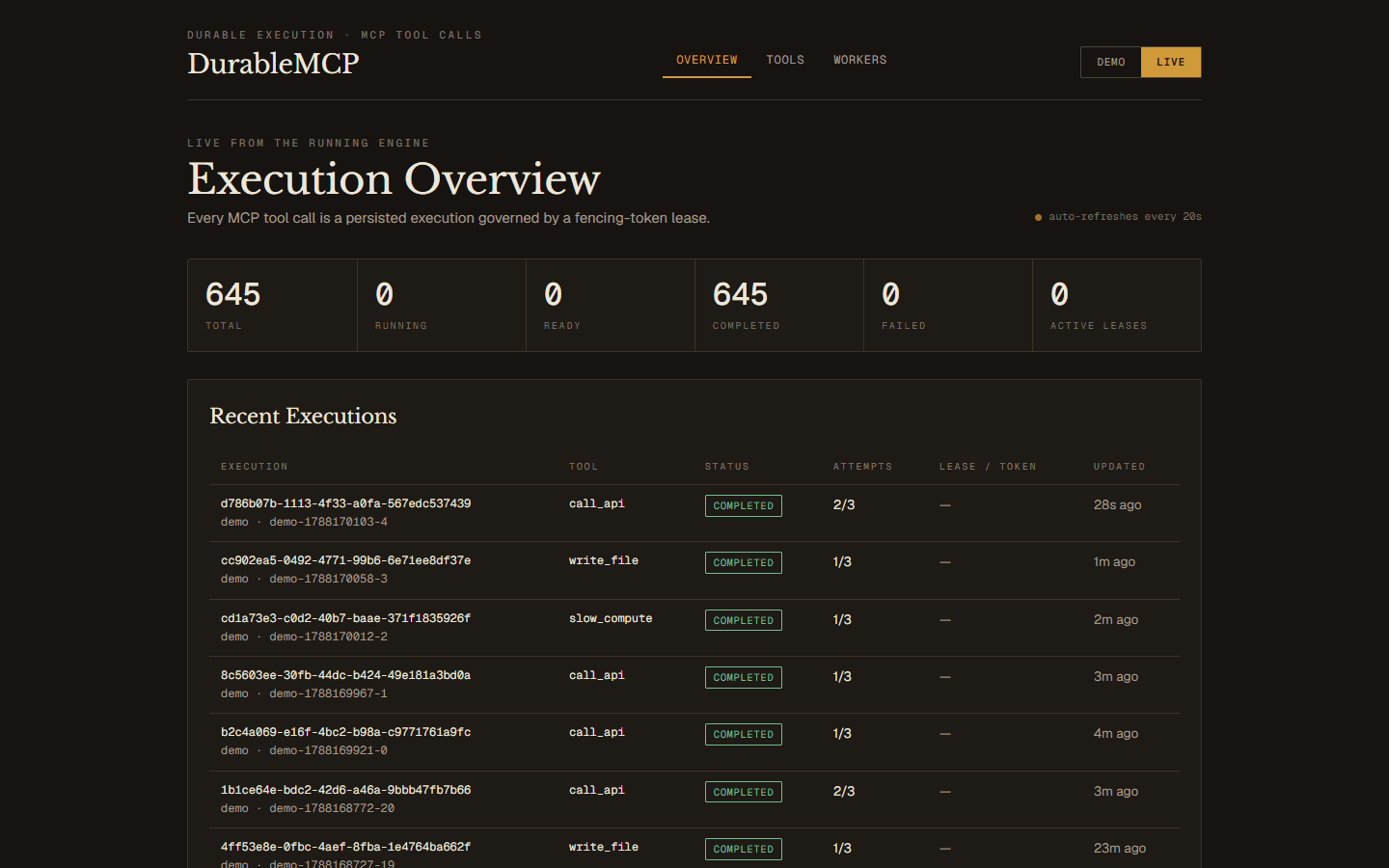This screenshot has width=1389, height=868.
Task: Click the Completed badge in the slow_compute row
Action: [744, 620]
